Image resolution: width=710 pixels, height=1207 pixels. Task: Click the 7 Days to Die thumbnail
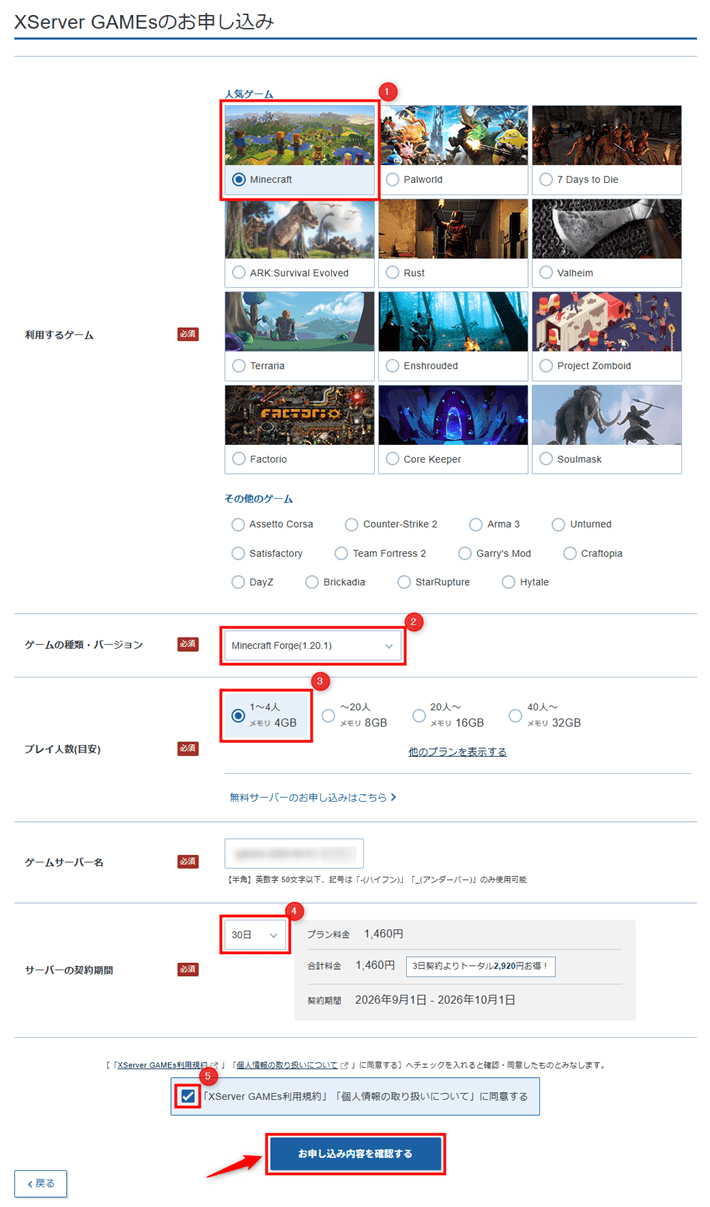[607, 135]
